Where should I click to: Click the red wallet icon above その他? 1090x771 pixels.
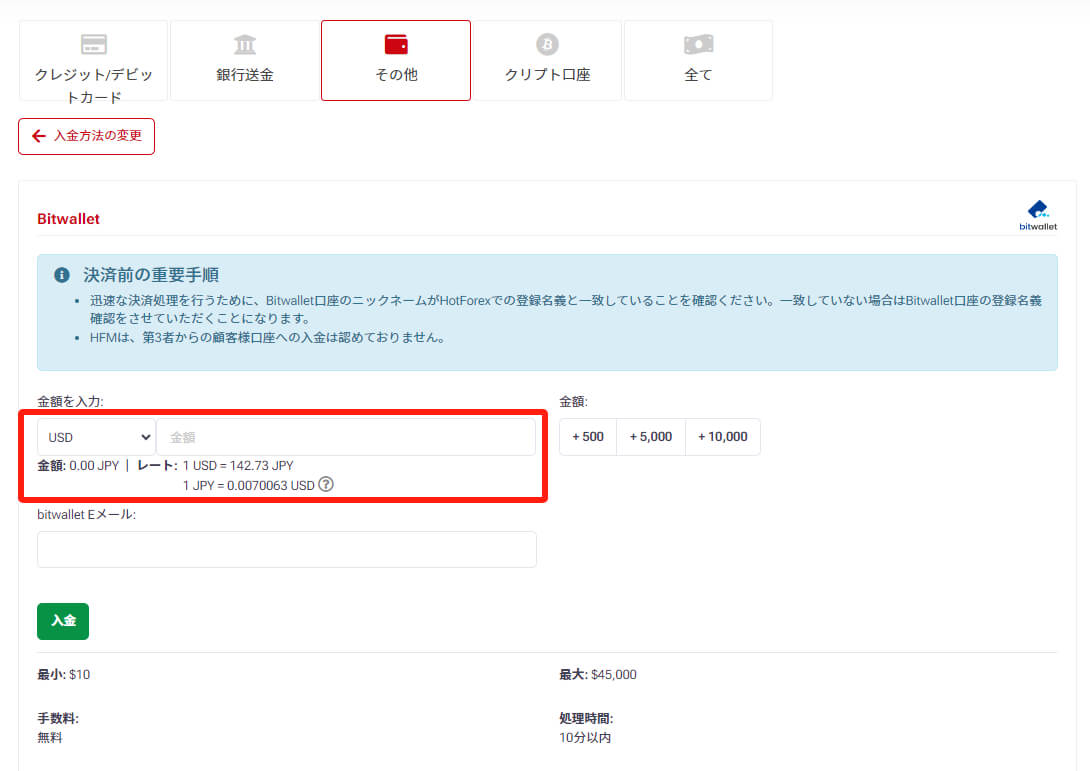click(x=396, y=44)
